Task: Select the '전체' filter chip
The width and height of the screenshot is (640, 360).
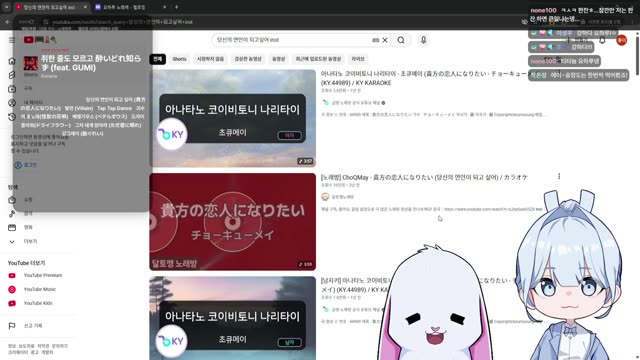Action: click(x=158, y=59)
